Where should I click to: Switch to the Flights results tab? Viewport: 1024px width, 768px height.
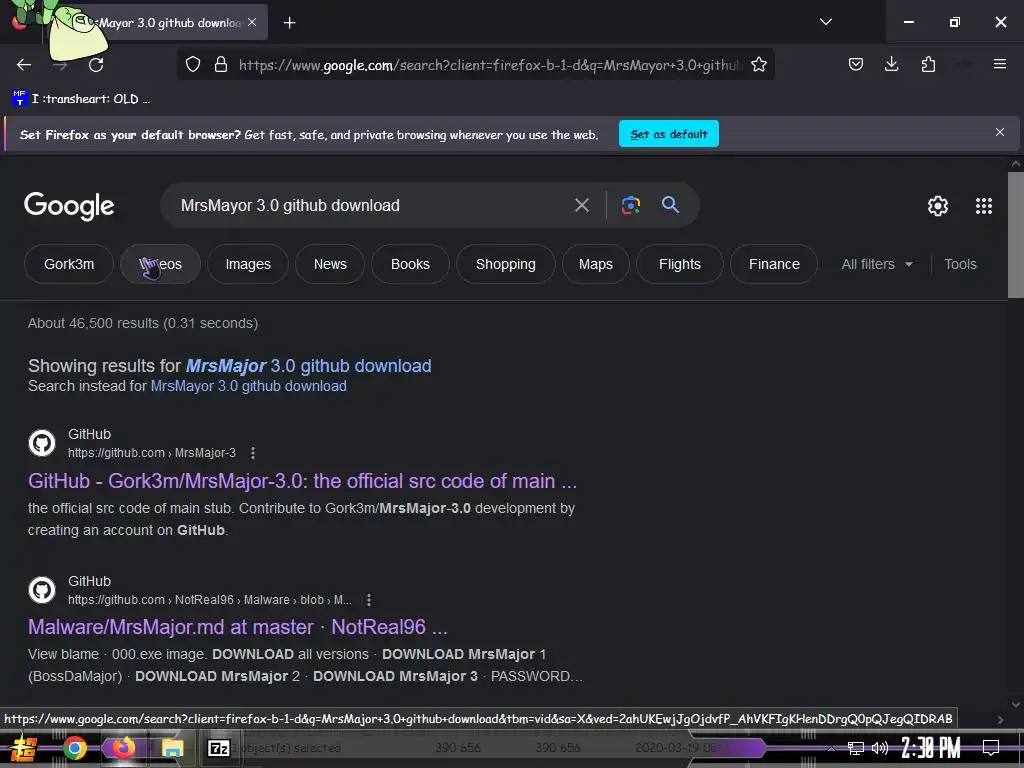(680, 264)
